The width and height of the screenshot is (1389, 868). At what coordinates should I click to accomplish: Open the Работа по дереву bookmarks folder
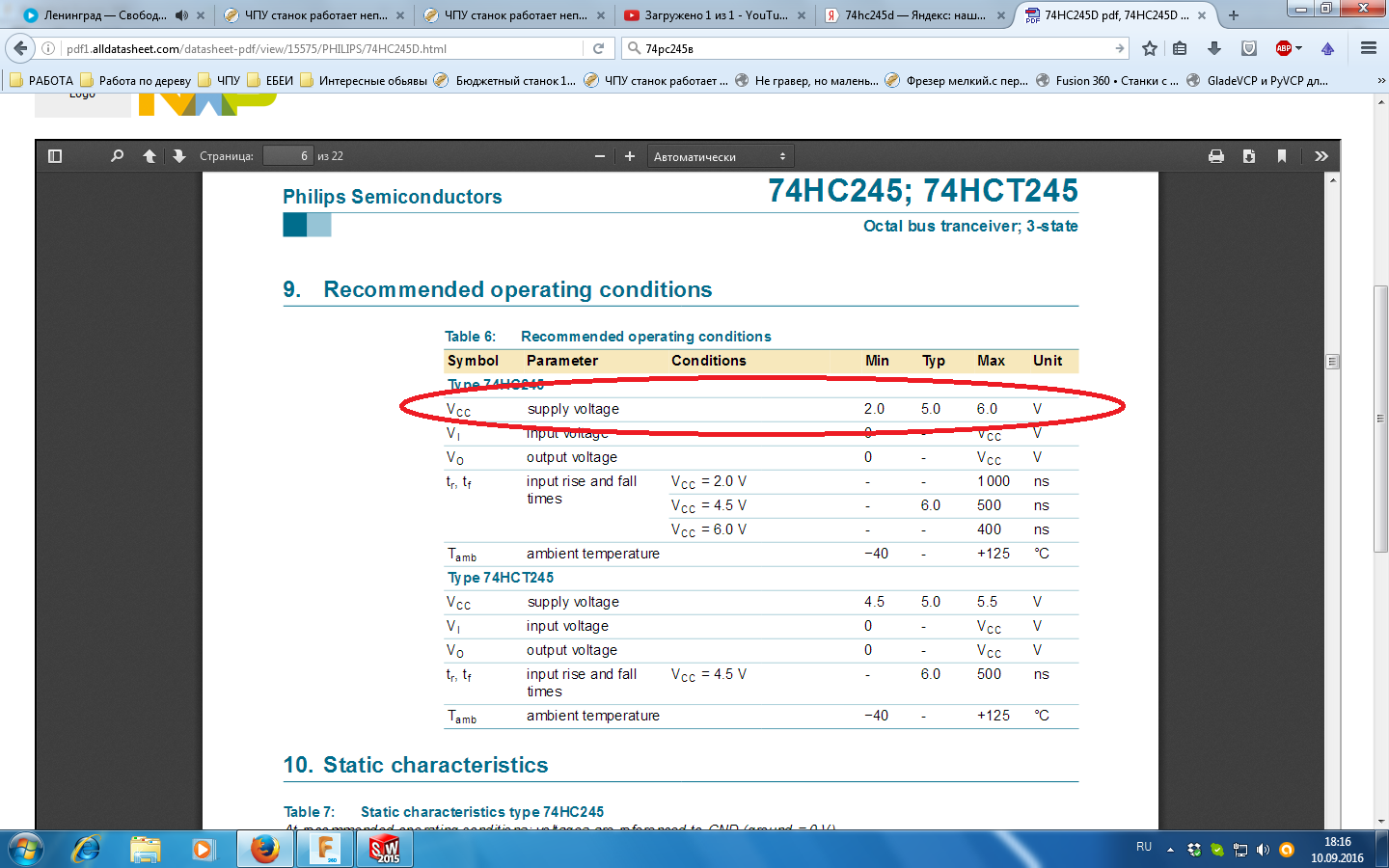pos(135,81)
